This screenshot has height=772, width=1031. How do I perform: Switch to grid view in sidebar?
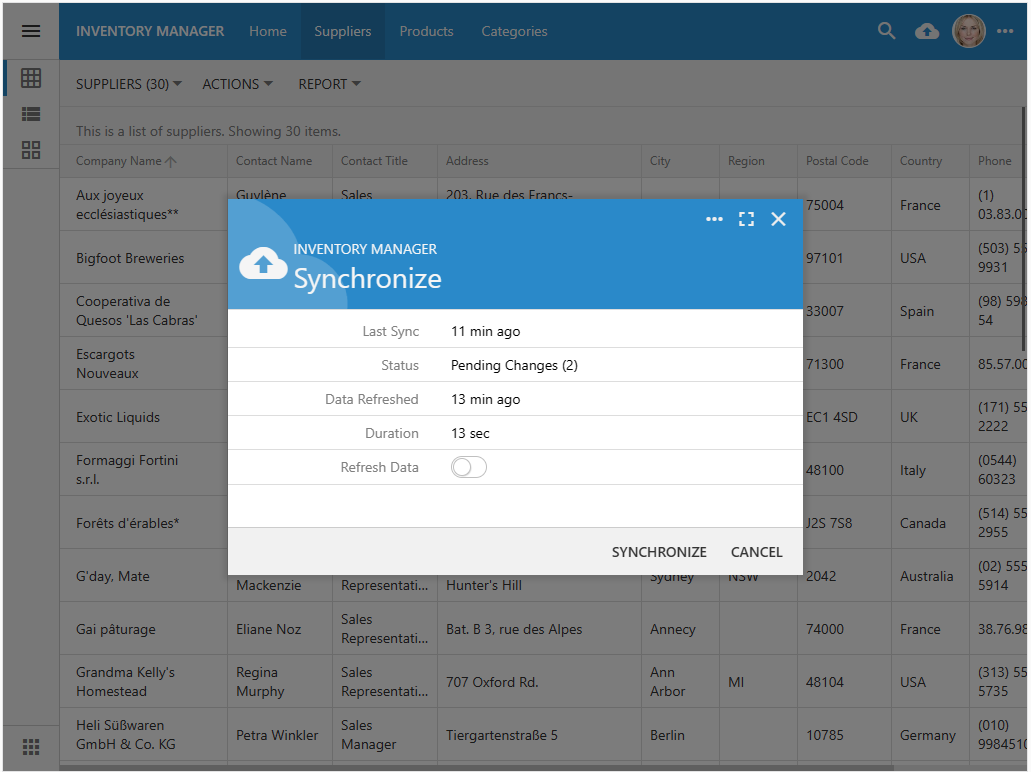click(31, 78)
